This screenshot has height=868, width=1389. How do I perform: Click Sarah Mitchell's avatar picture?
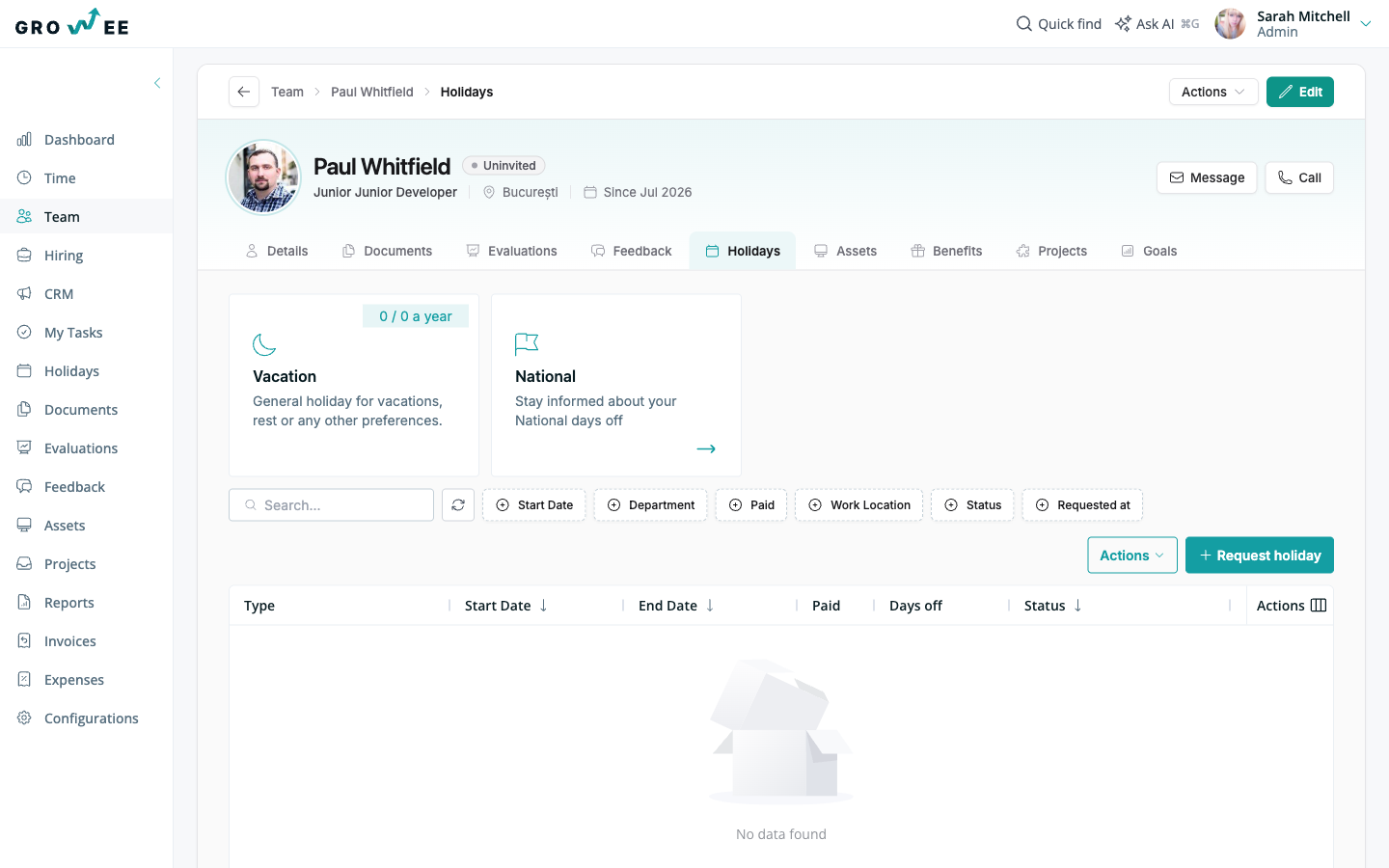click(x=1230, y=24)
